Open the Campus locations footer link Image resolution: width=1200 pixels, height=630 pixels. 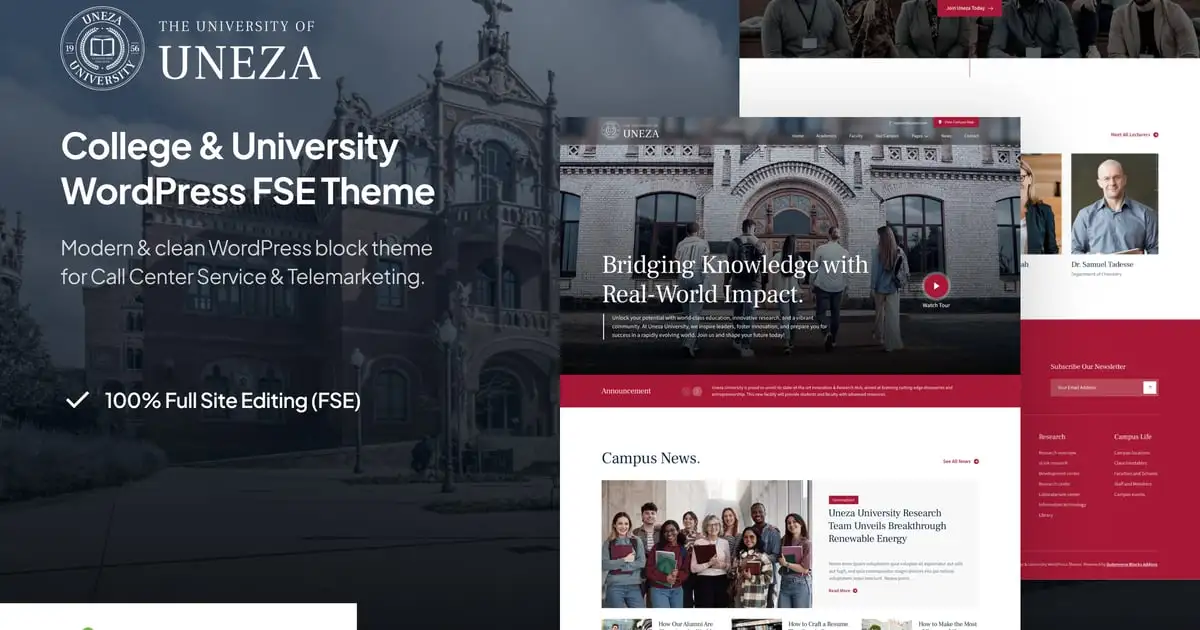click(x=1134, y=453)
